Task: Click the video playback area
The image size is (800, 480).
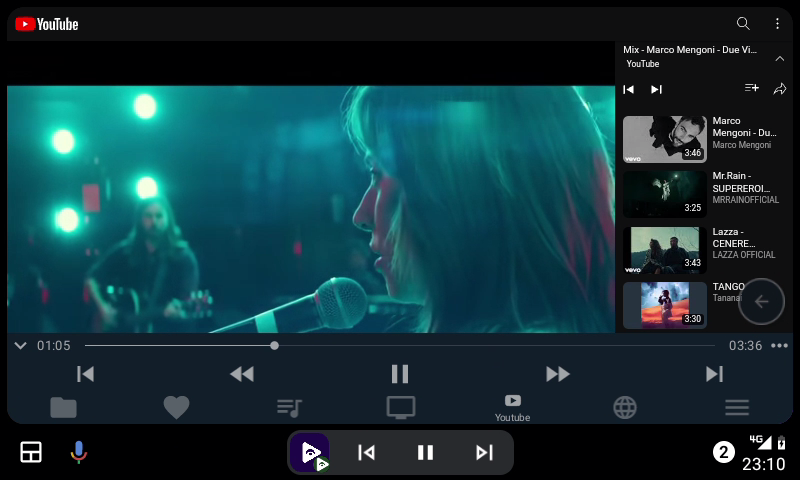Action: (311, 209)
